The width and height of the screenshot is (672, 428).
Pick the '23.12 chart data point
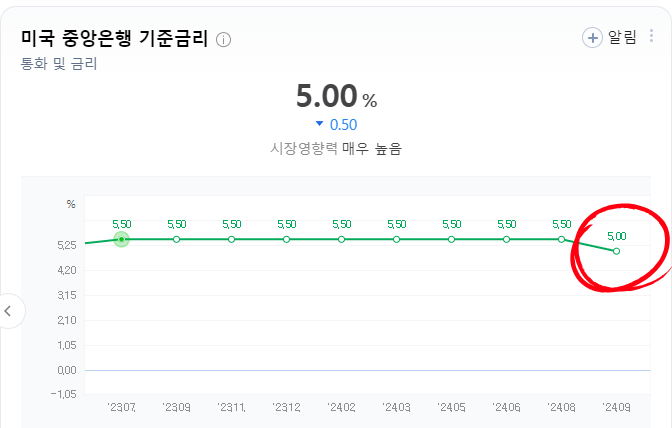(x=286, y=240)
